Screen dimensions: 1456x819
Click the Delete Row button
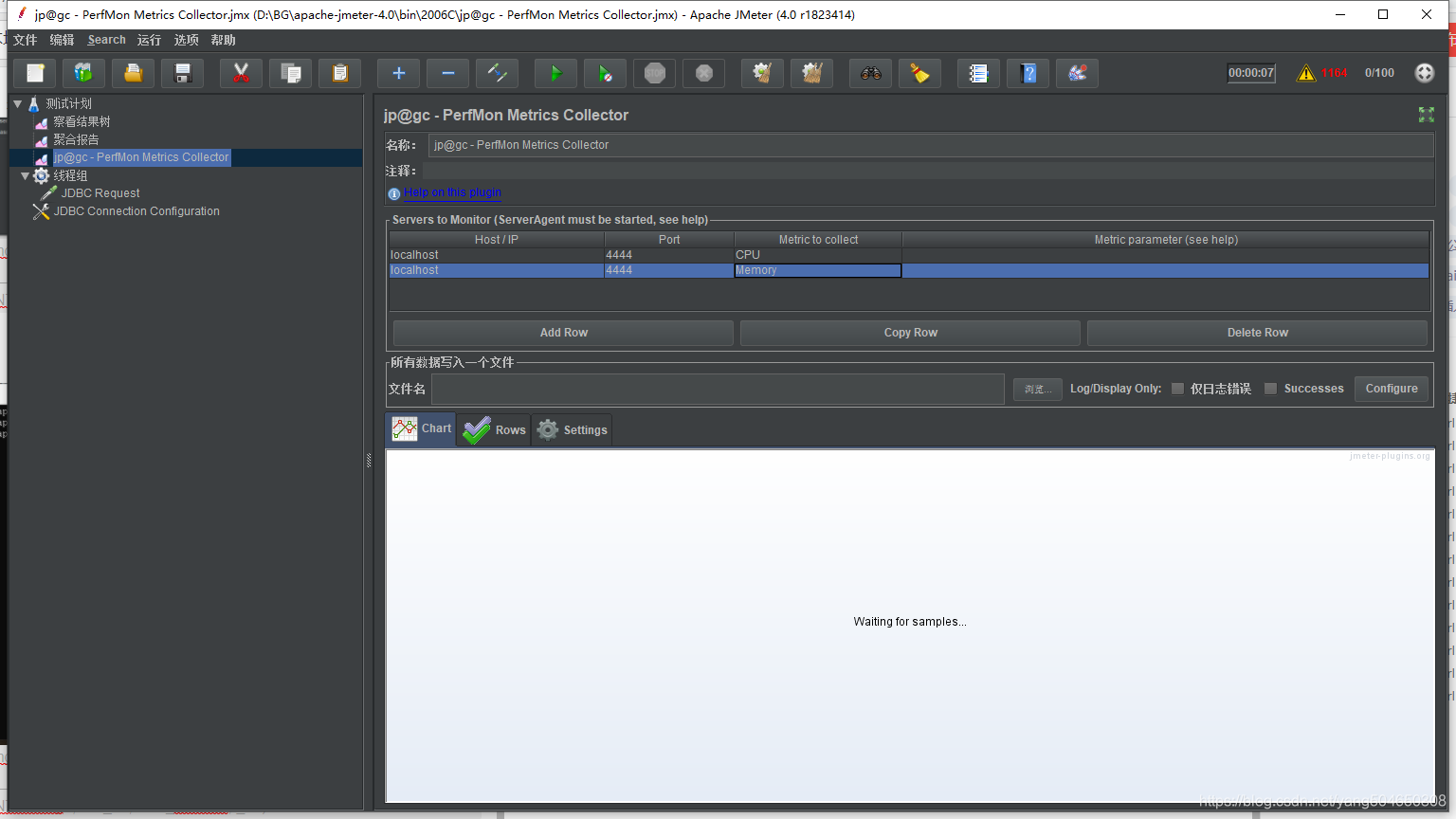coord(1257,333)
